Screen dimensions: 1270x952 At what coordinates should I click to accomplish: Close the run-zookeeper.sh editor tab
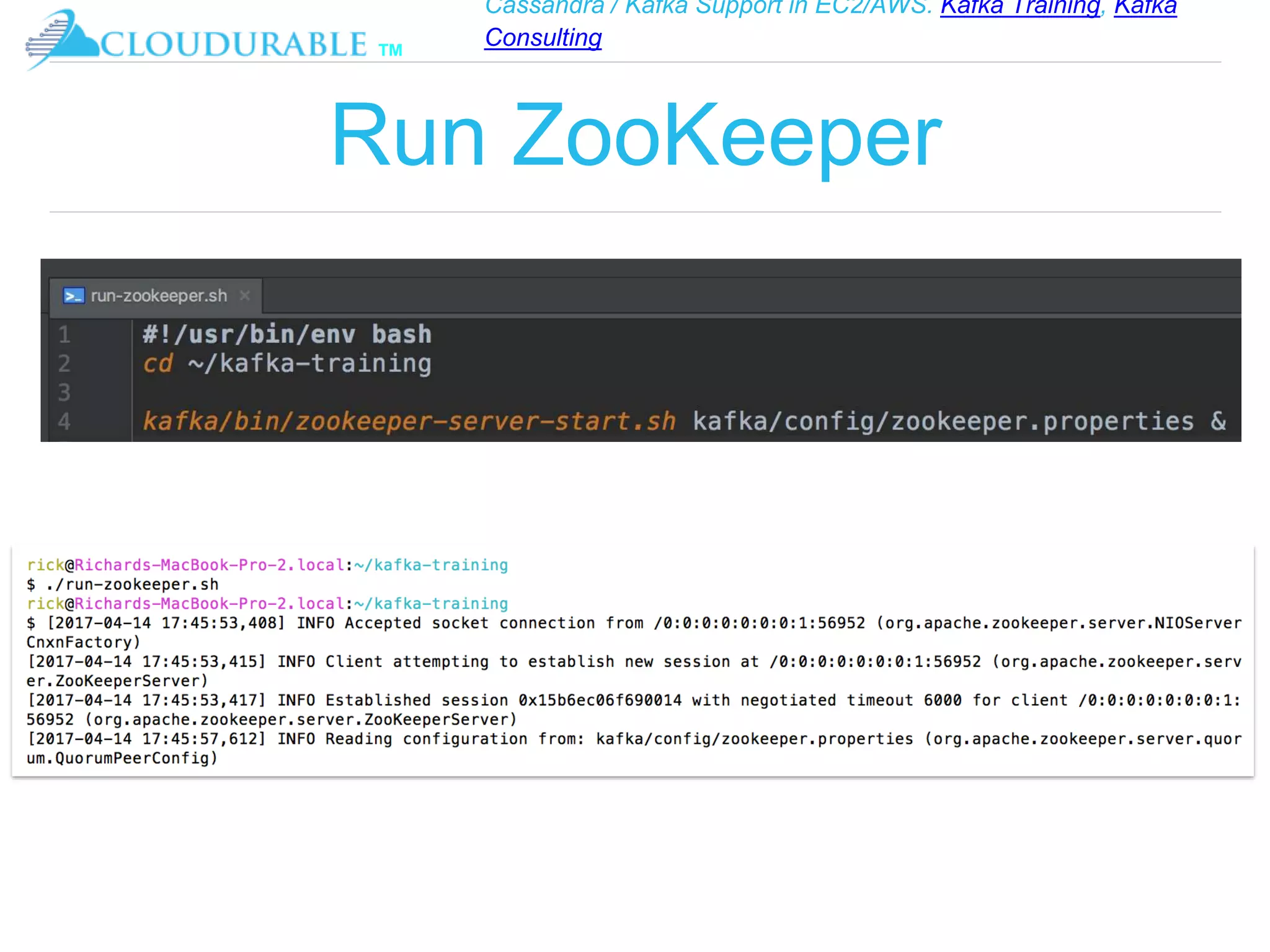coord(245,296)
